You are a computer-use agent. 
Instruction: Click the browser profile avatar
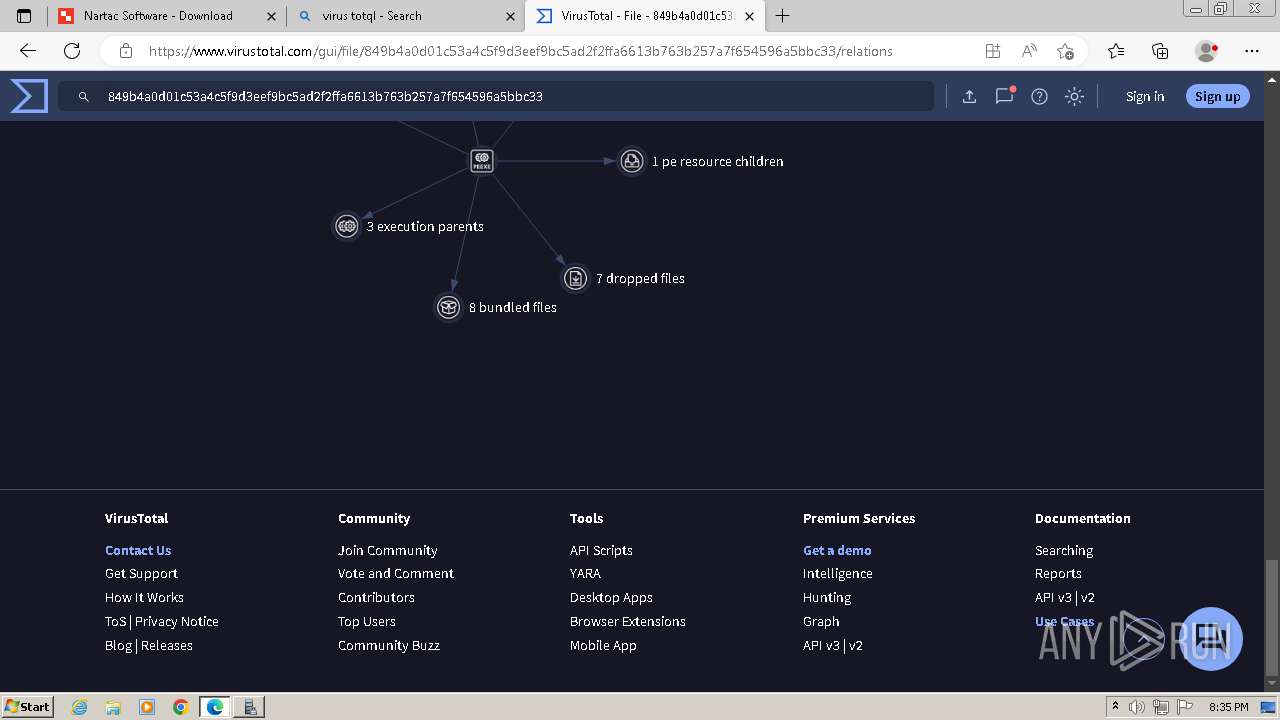[x=1207, y=51]
